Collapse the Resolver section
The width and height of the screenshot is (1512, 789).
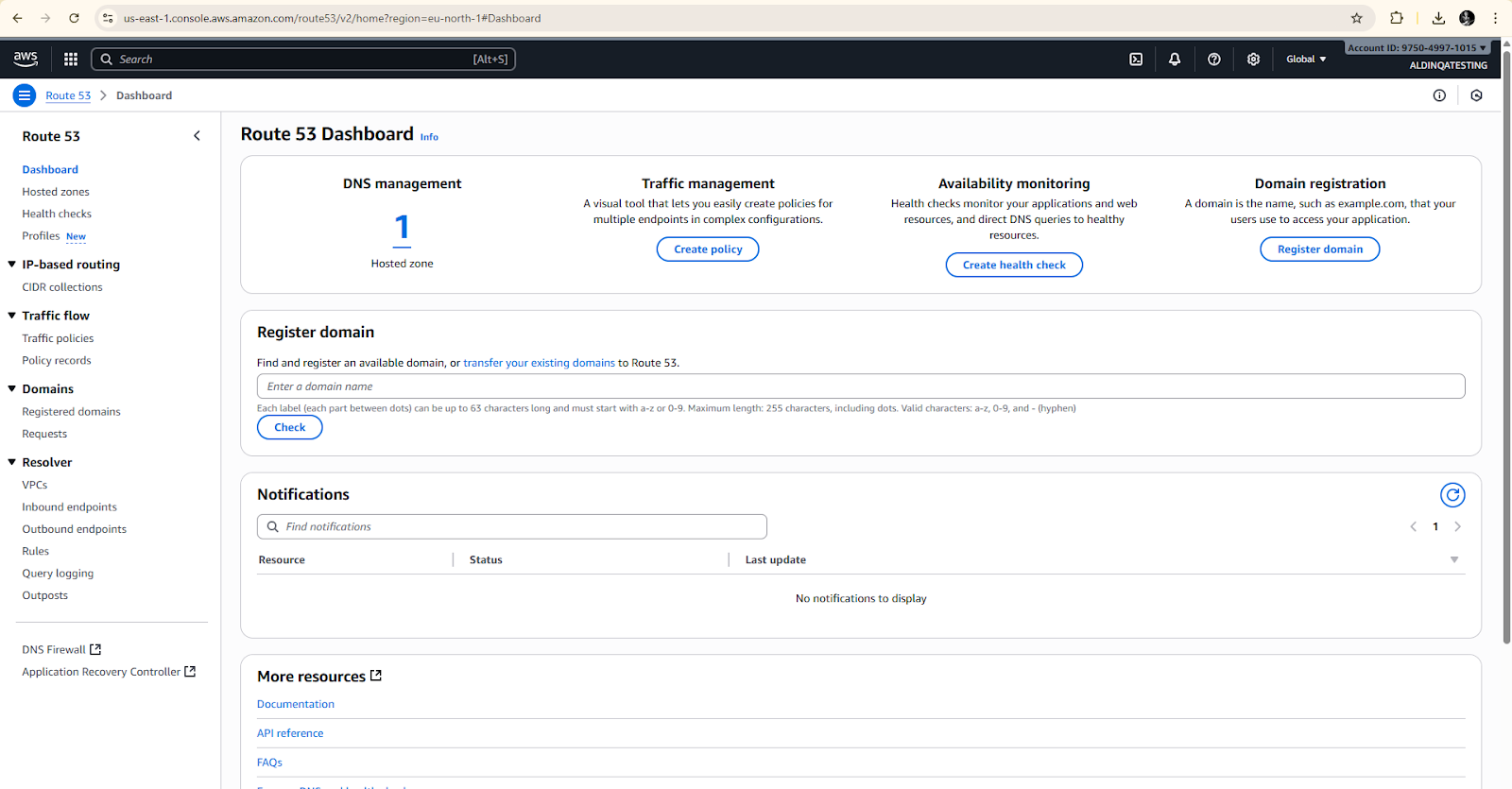(12, 462)
